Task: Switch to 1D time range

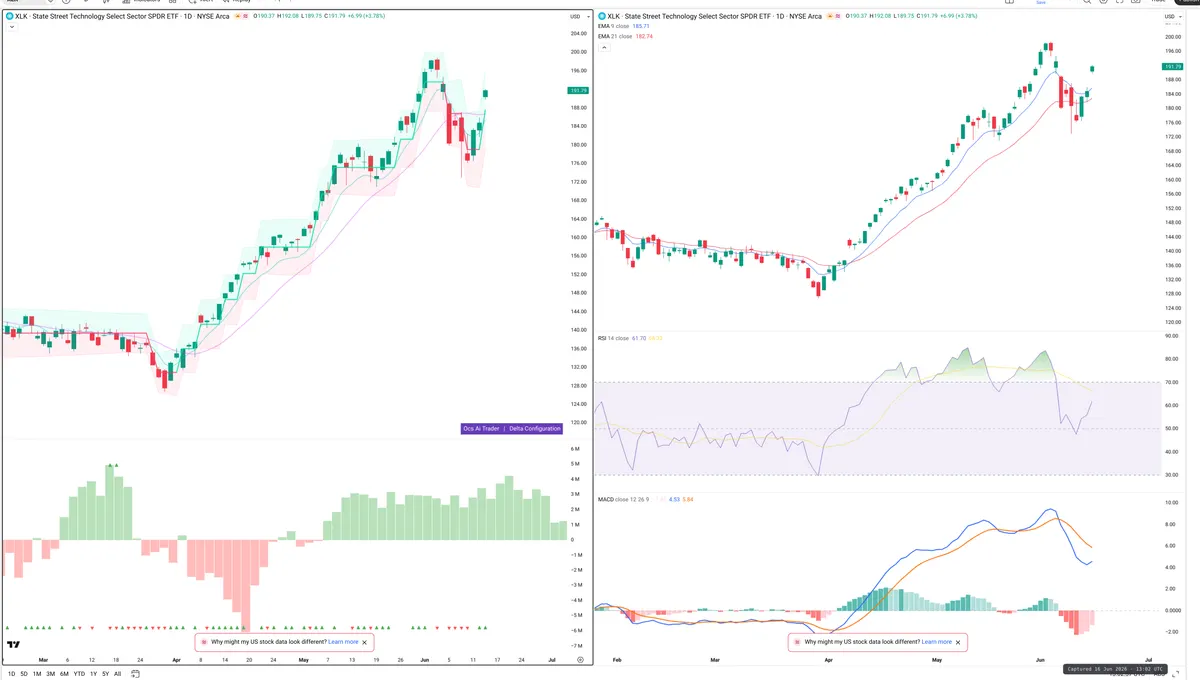Action: 11,674
